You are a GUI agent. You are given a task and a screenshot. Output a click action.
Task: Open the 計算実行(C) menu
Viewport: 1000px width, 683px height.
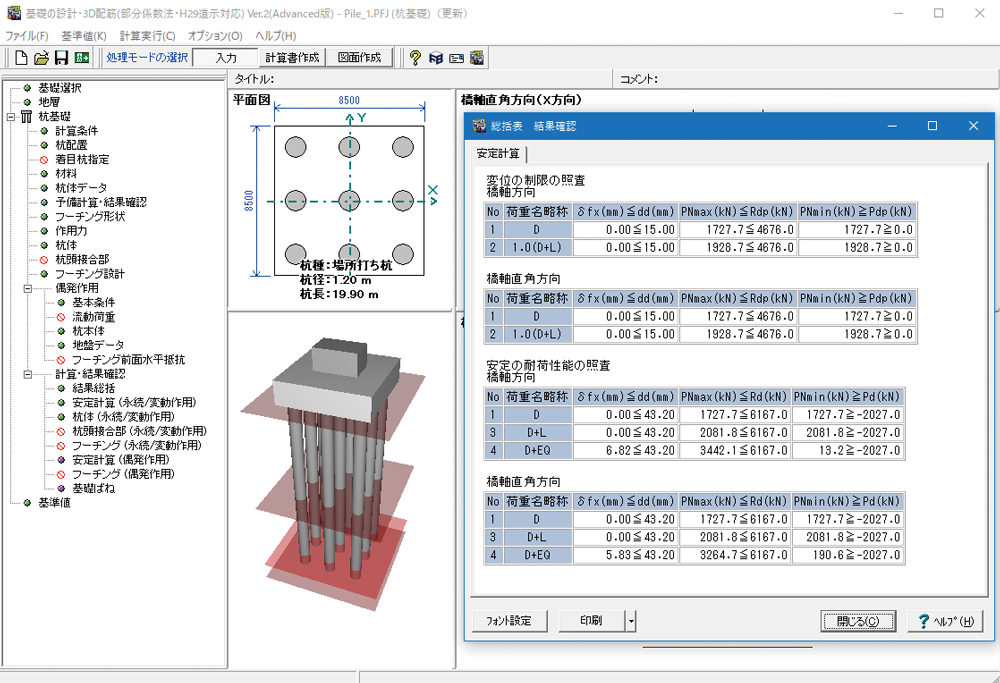point(147,36)
